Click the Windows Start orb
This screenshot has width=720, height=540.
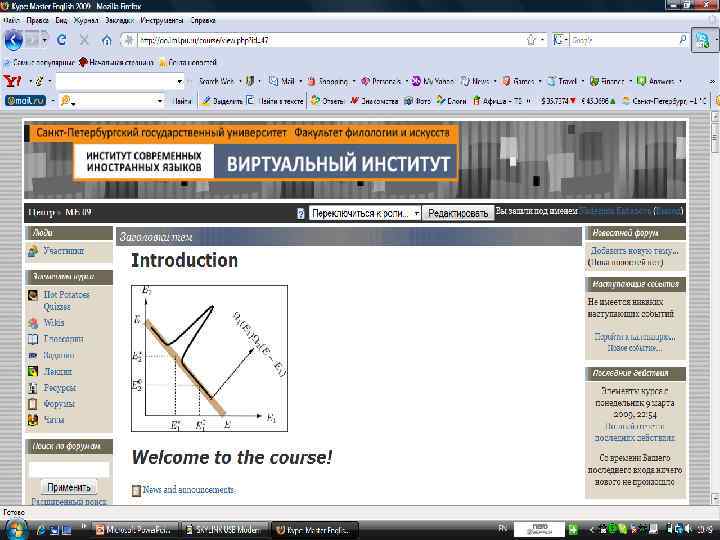point(16,530)
